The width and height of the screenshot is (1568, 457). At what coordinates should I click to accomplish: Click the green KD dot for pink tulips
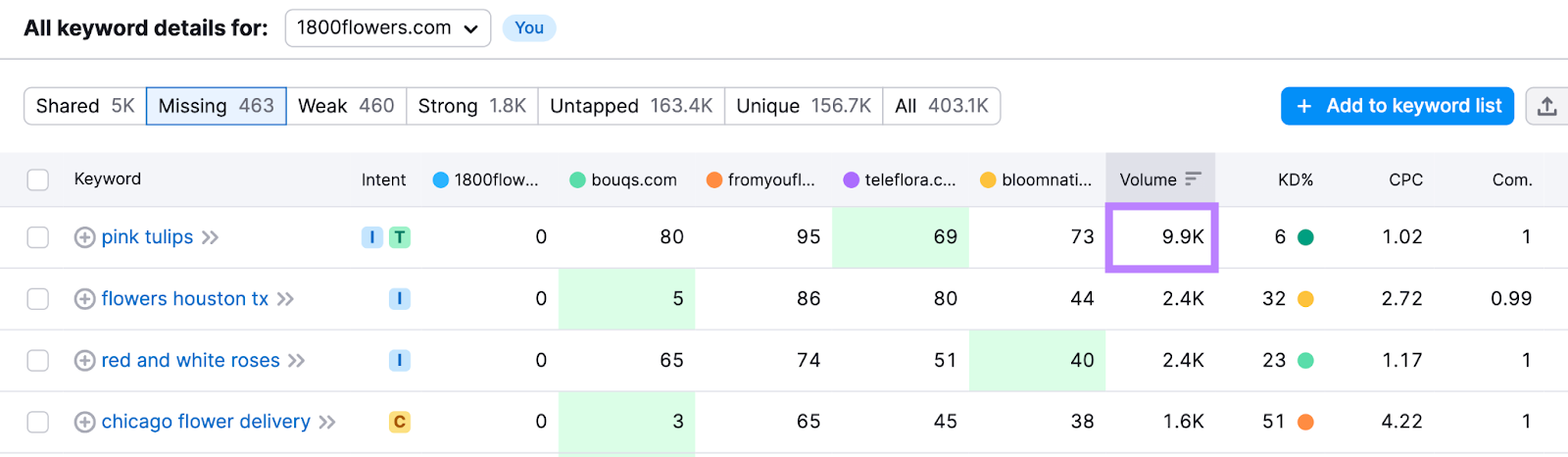(1305, 237)
